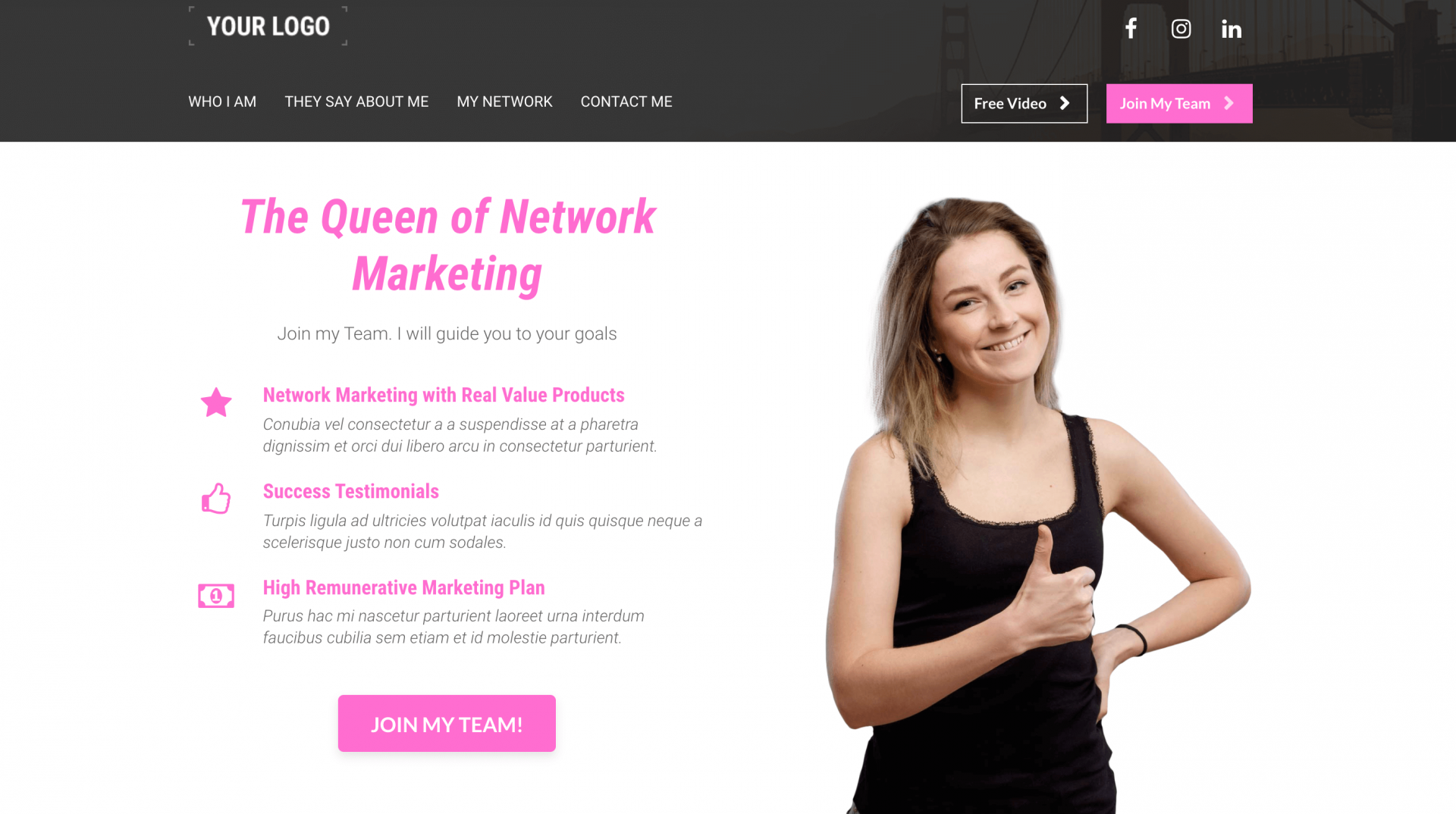Click the Network Marketing with Real Value Products heading
The height and width of the screenshot is (814, 1456).
pyautogui.click(x=444, y=395)
